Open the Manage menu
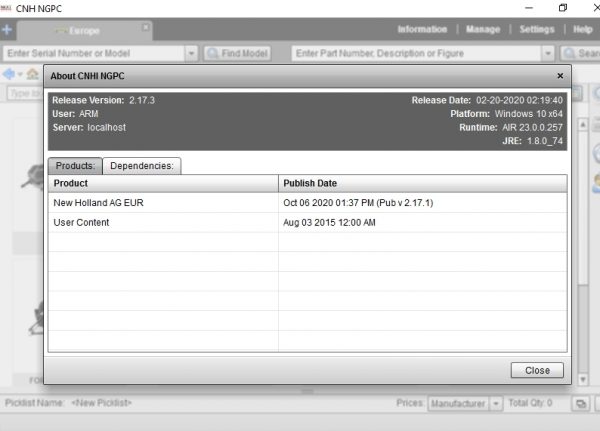The width and height of the screenshot is (600, 431). coord(483,29)
